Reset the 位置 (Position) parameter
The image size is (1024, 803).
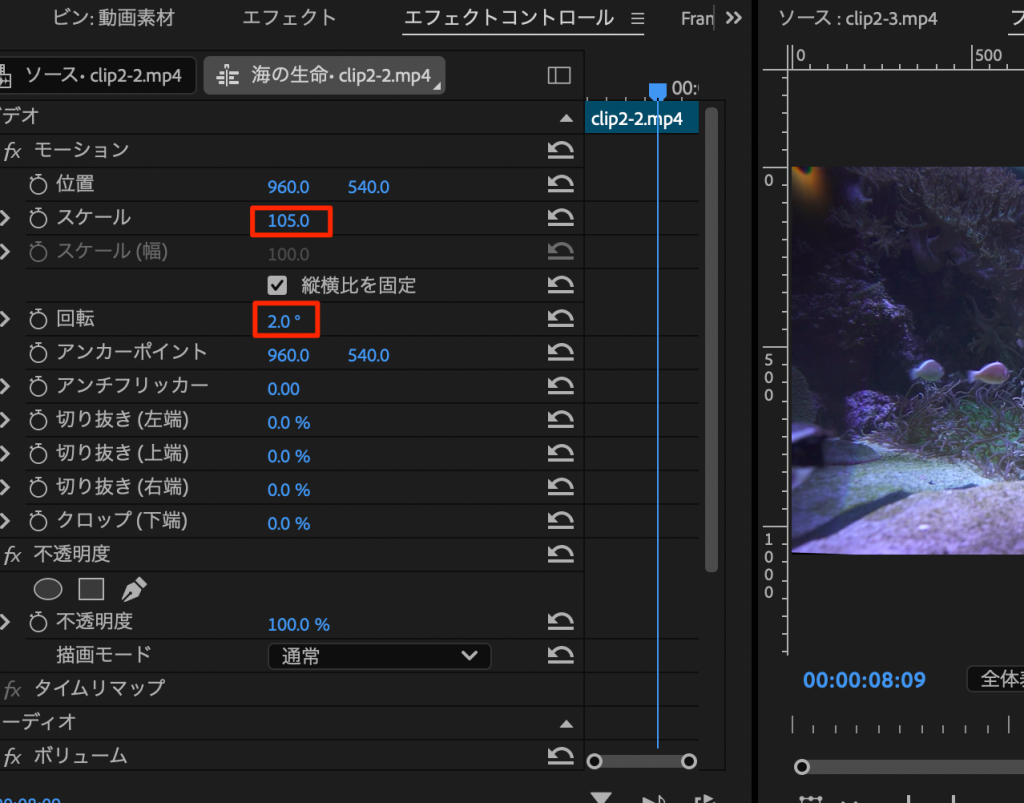click(x=560, y=185)
